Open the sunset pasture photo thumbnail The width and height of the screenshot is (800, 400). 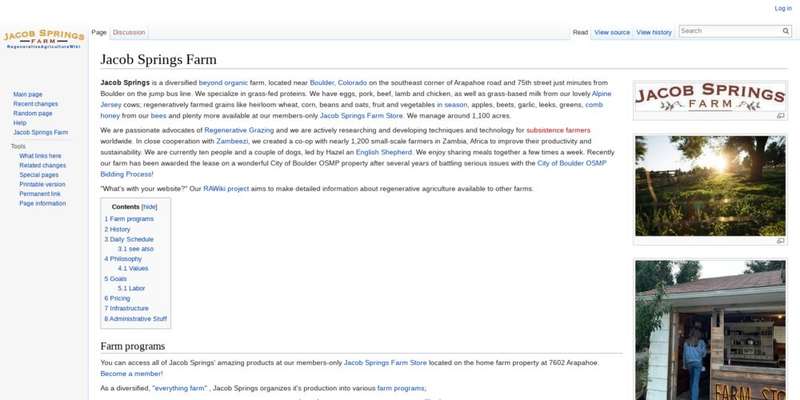(710, 186)
